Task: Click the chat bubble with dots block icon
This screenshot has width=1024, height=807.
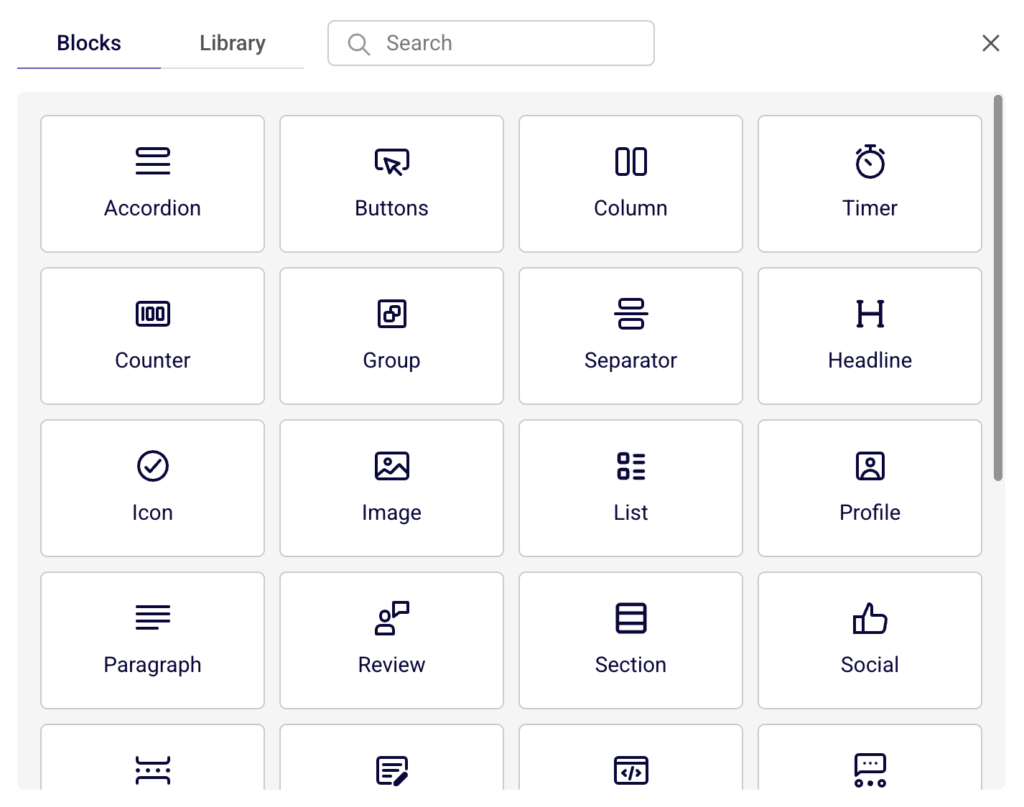Action: tap(870, 770)
